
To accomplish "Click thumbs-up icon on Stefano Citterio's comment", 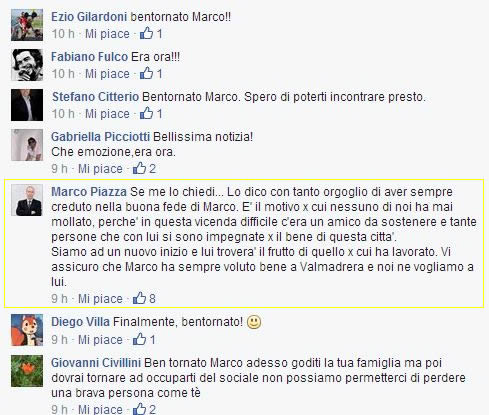I will [x=146, y=113].
